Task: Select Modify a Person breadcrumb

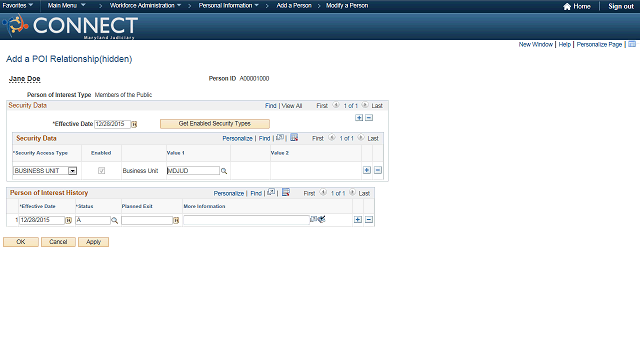Action: coord(347,6)
